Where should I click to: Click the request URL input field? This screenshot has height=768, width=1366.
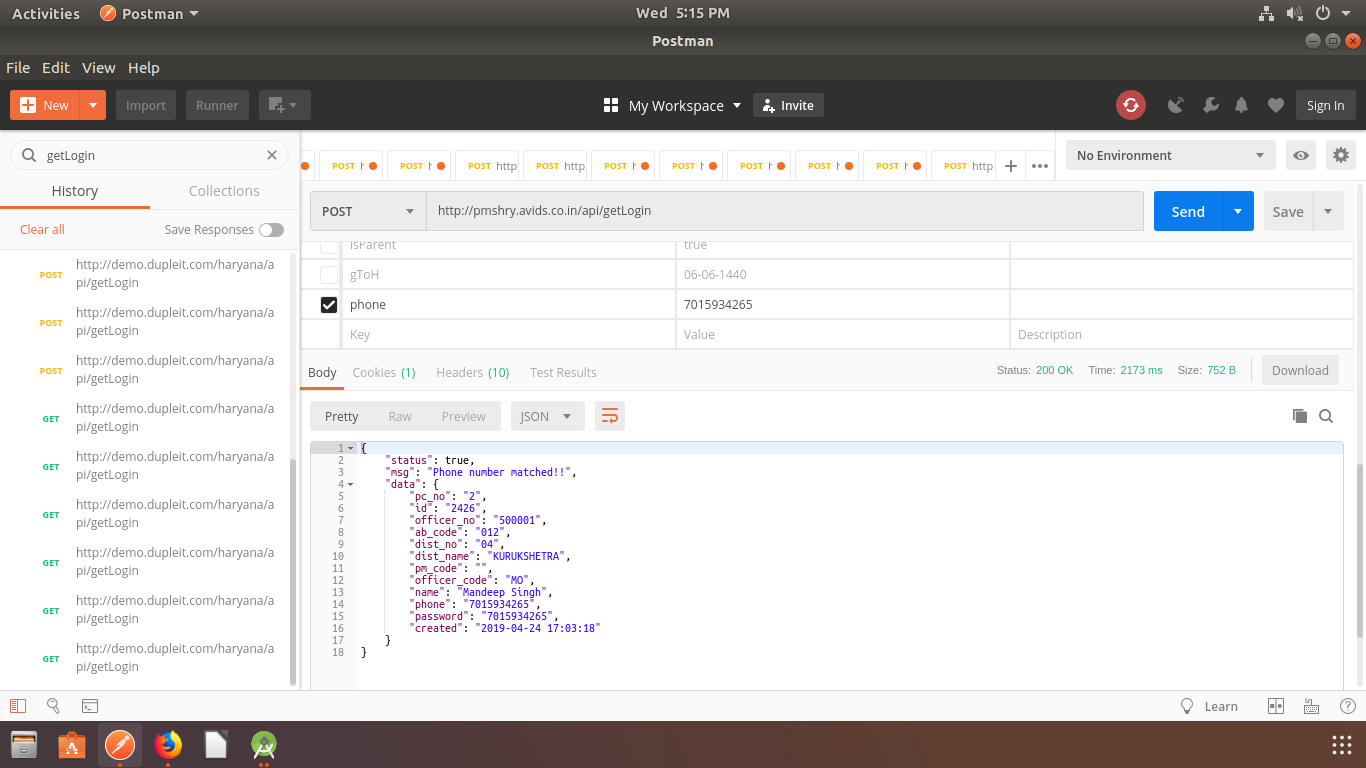click(785, 211)
